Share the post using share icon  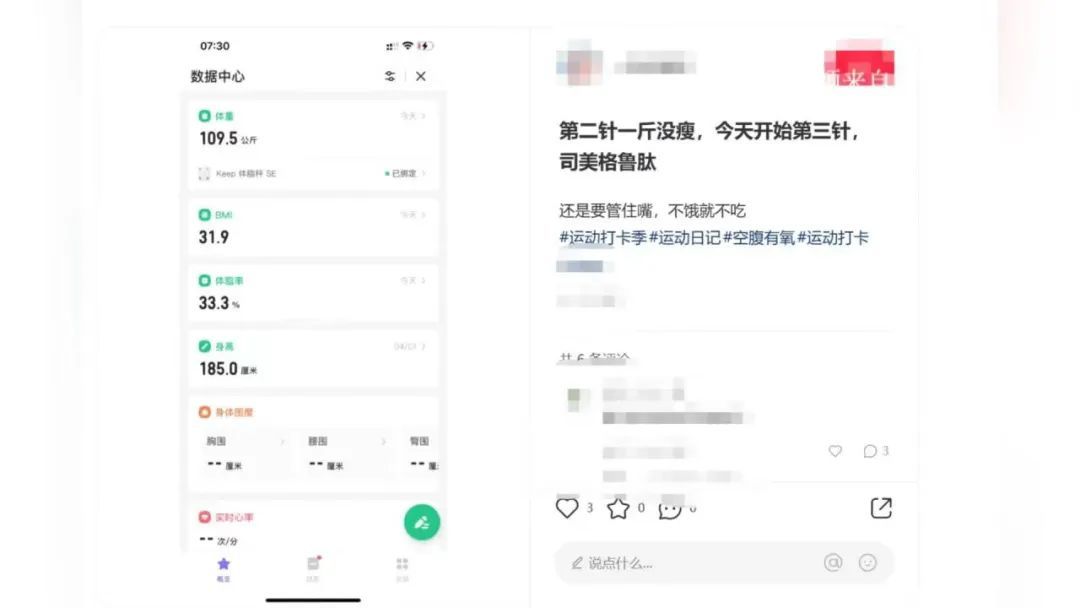pyautogui.click(x=881, y=508)
